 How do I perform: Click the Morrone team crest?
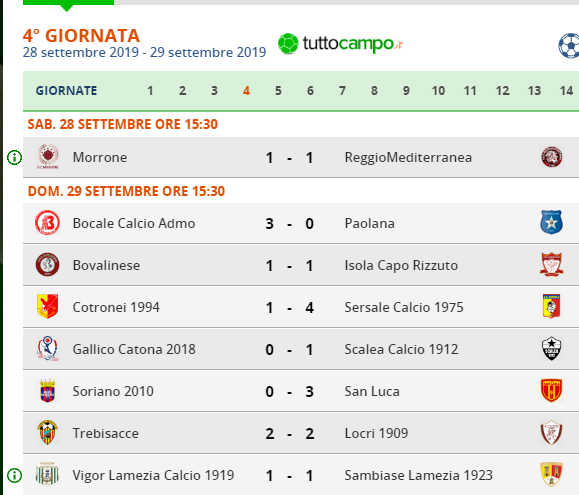pos(48,157)
